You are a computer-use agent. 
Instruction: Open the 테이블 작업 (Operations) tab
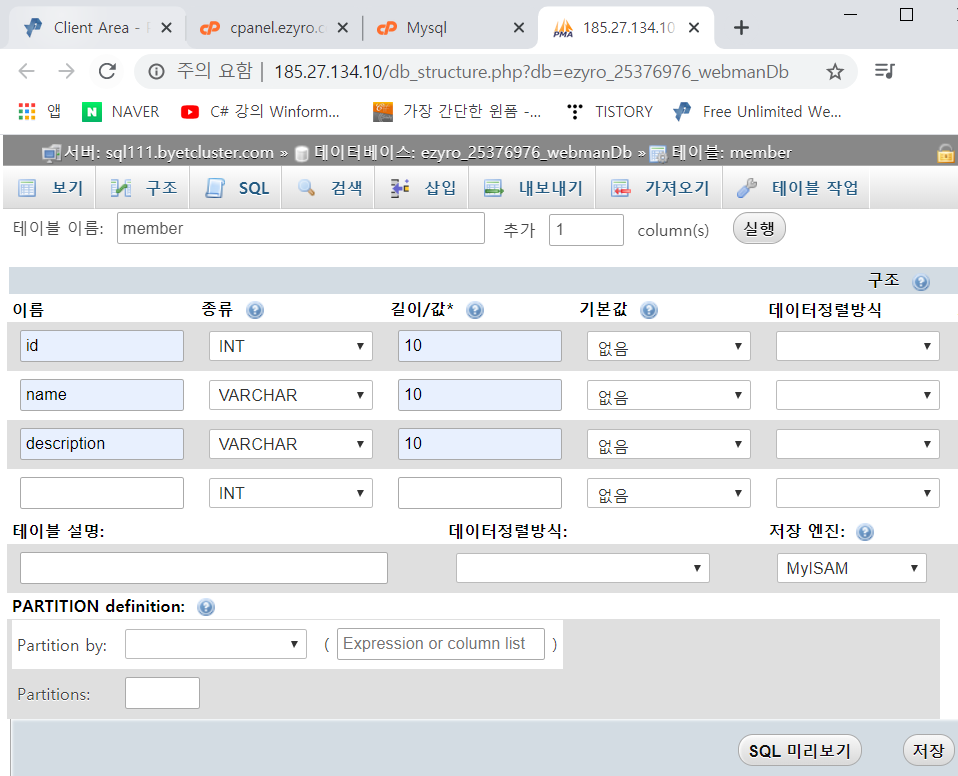click(x=797, y=188)
